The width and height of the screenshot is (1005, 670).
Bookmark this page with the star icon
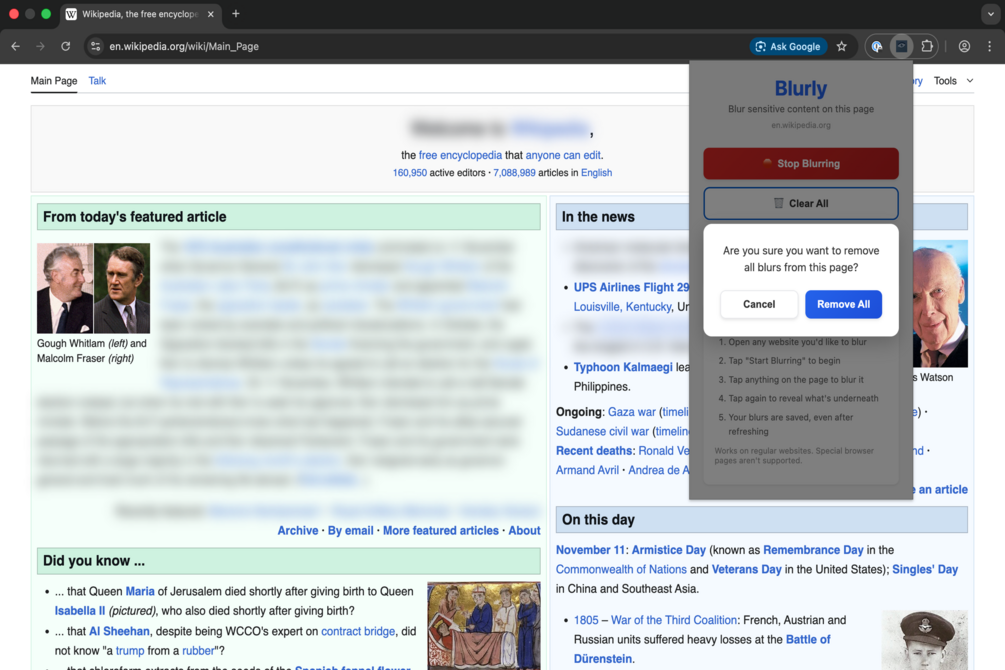pos(842,46)
